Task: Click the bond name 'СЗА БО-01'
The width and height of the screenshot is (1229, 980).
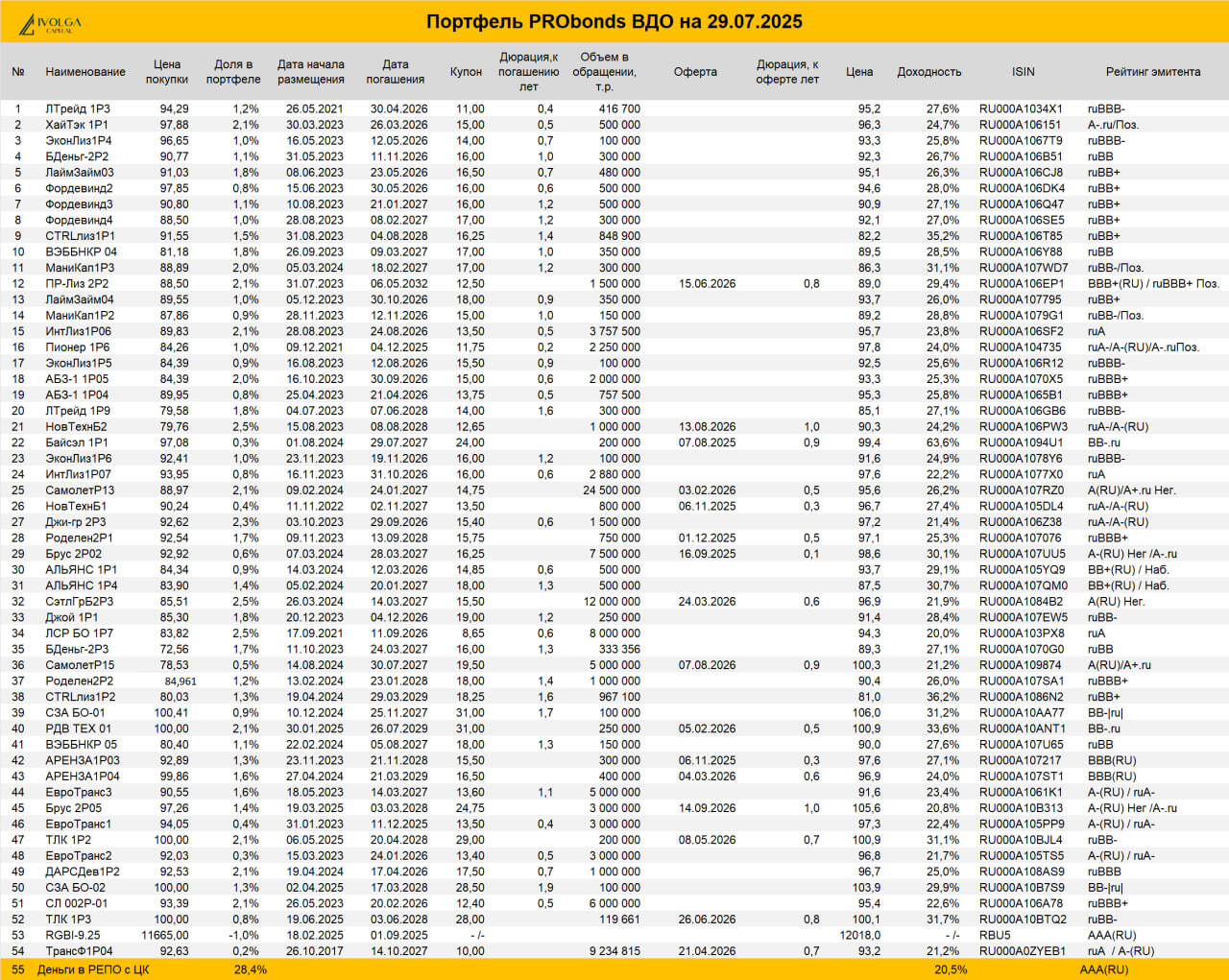Action: coord(75,713)
